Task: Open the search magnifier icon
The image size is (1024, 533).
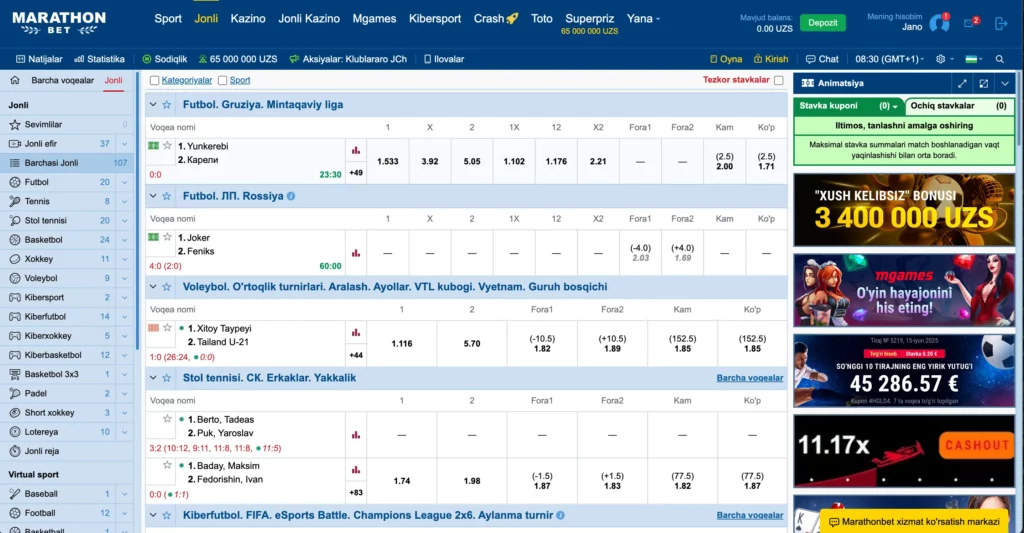Action: pyautogui.click(x=998, y=59)
